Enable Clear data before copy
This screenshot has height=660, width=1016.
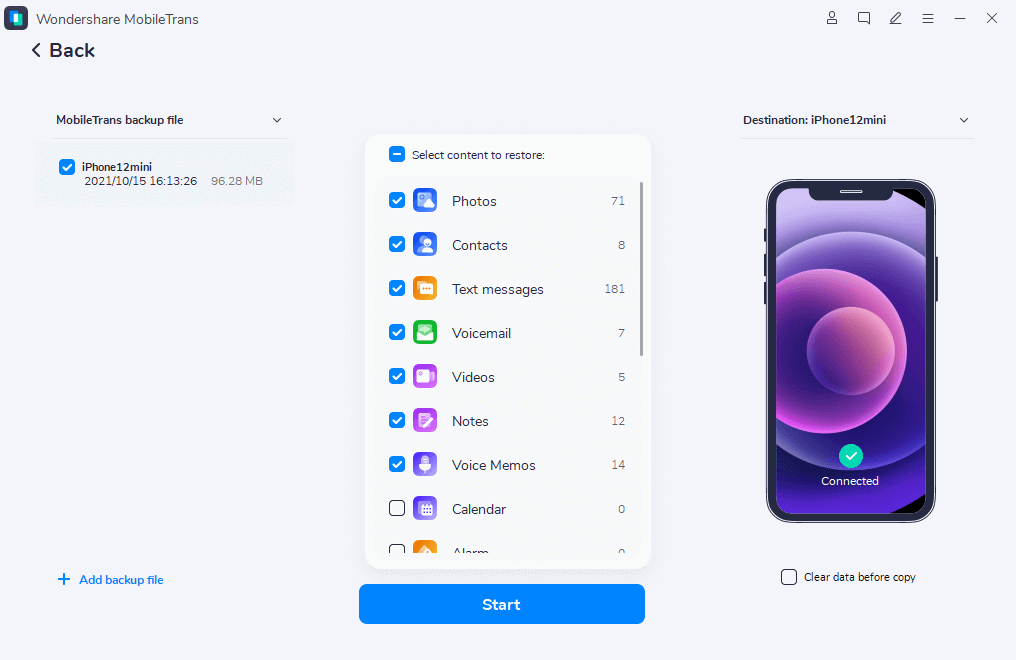pos(789,577)
